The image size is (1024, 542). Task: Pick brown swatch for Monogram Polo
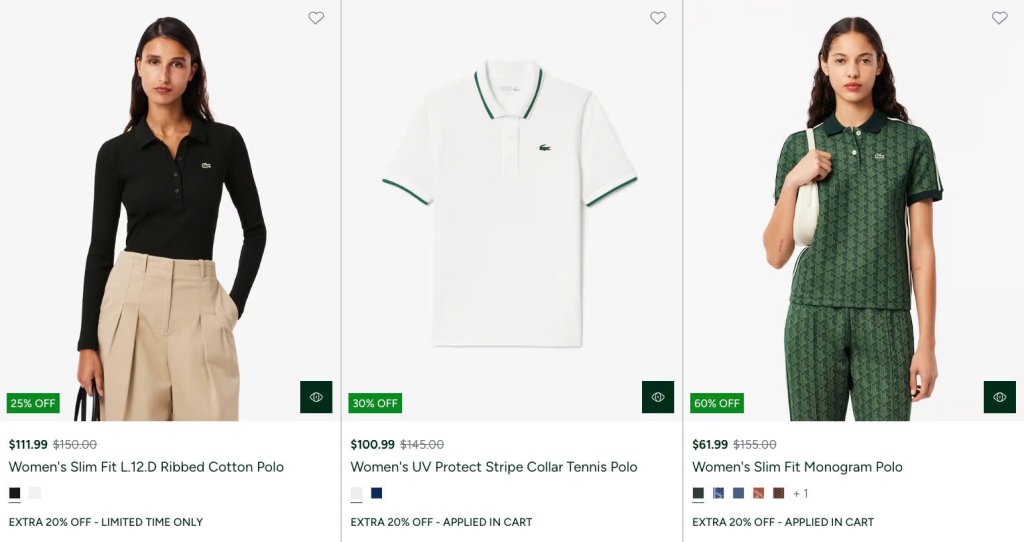[779, 493]
